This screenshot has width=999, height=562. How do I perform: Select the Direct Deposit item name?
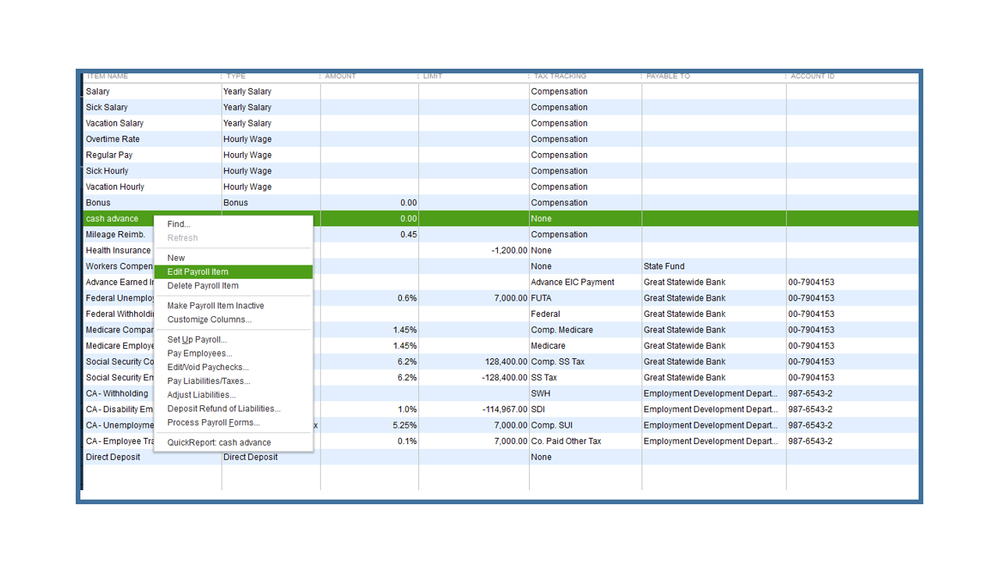pyautogui.click(x=113, y=458)
